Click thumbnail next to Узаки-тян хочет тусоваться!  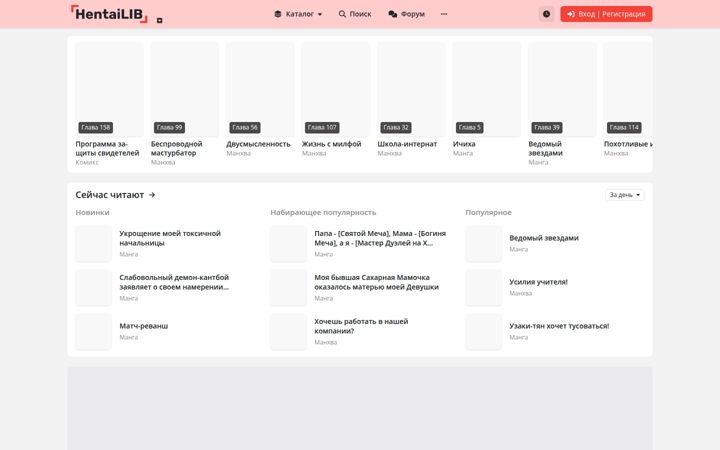484,332
